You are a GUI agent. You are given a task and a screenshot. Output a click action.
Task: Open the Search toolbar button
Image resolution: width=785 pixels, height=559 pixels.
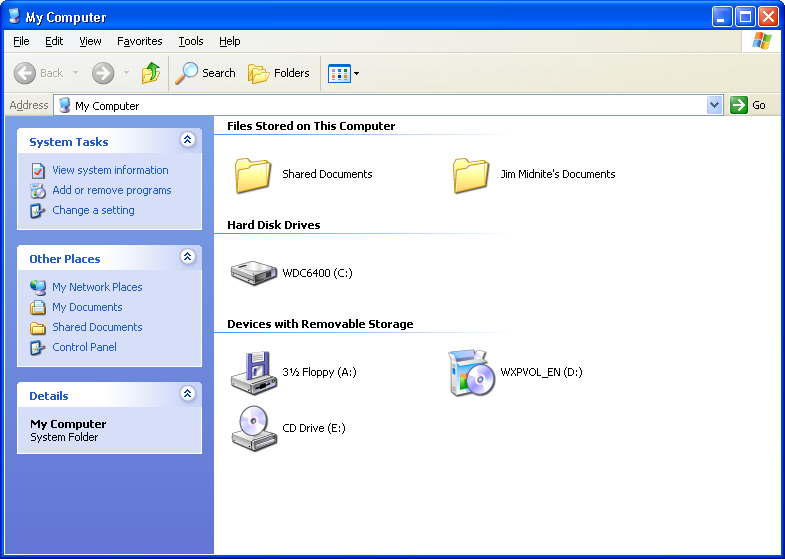point(206,73)
